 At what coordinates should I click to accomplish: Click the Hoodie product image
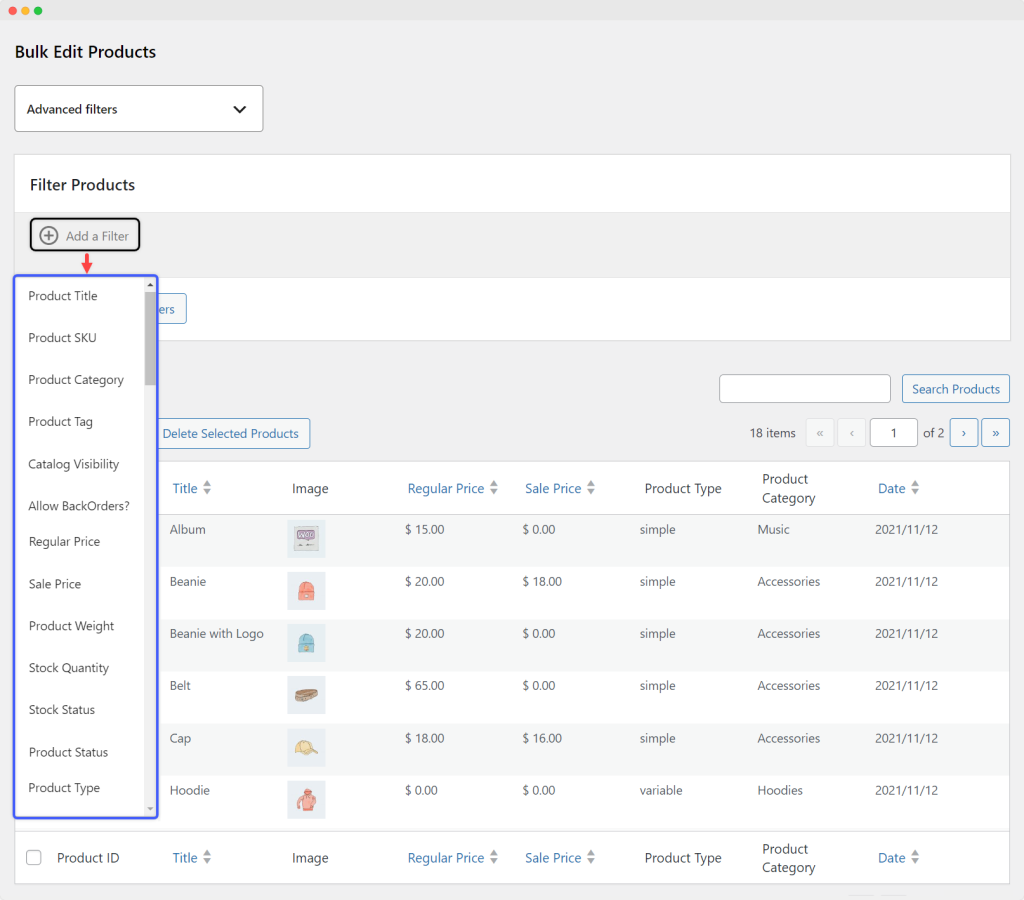coord(305,800)
